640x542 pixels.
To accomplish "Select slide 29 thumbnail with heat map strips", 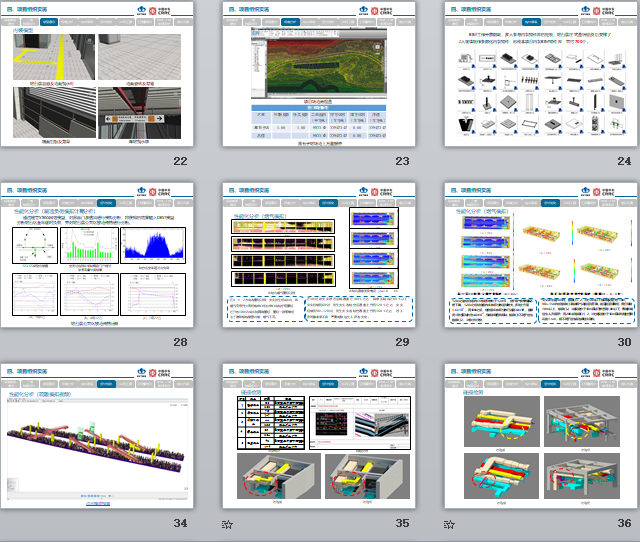I will (x=318, y=255).
